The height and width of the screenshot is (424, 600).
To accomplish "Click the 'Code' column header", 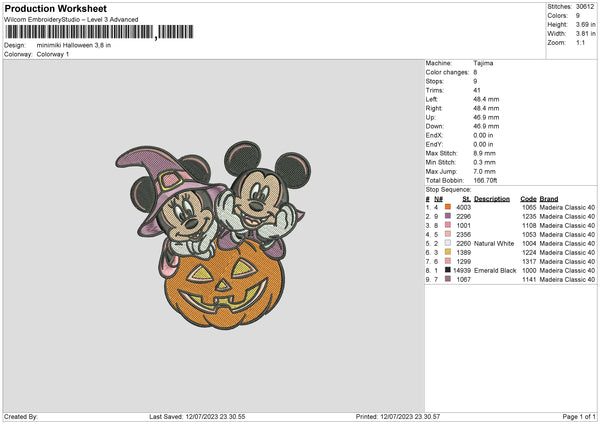I will [x=528, y=199].
